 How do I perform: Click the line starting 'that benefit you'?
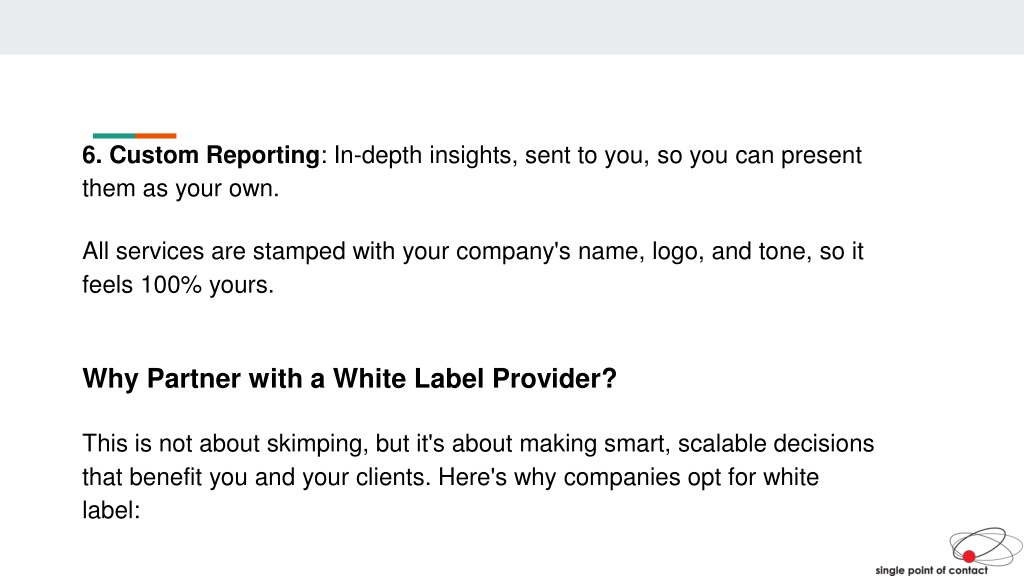pyautogui.click(x=451, y=477)
